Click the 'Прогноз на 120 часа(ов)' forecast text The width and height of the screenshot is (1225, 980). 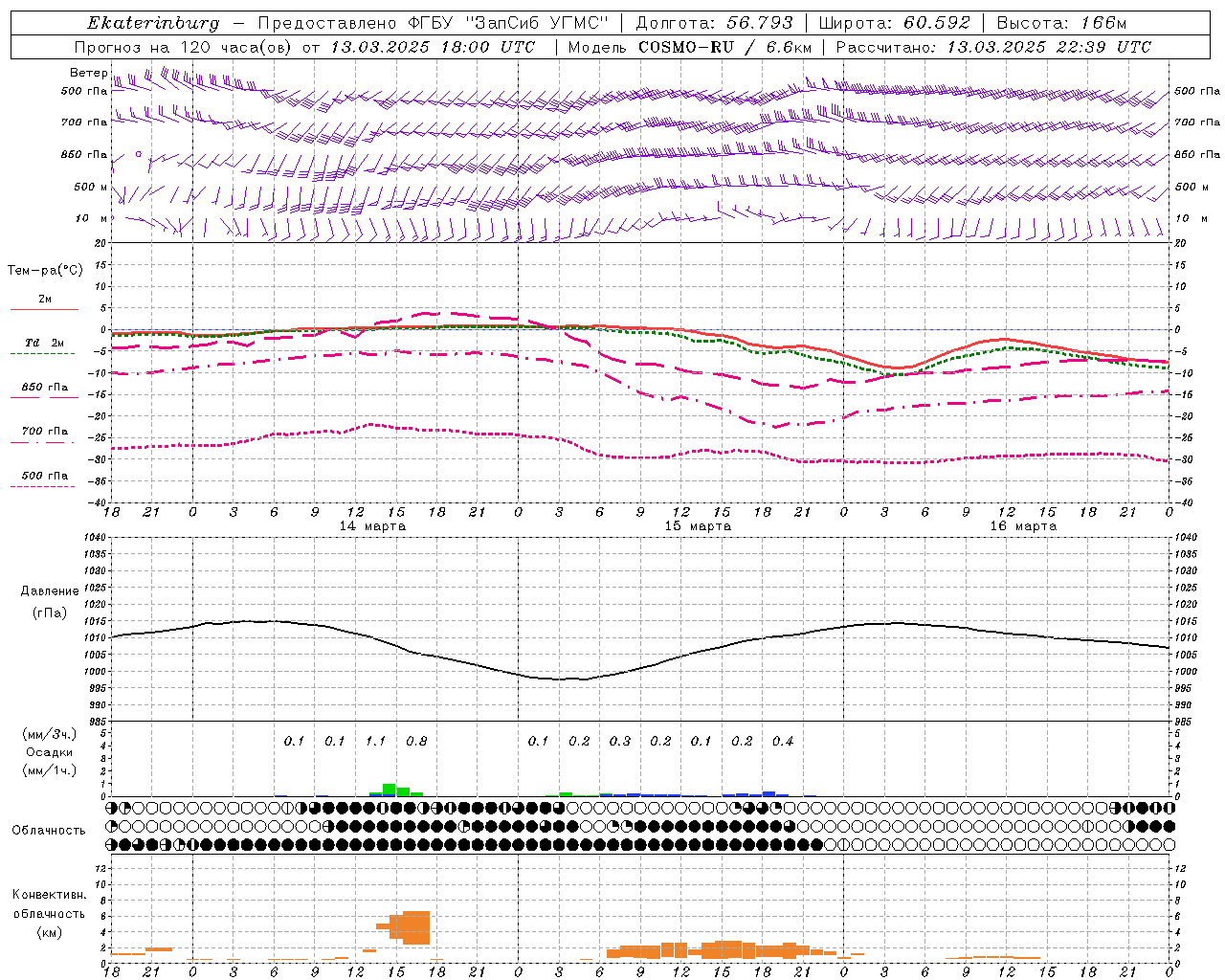184,47
